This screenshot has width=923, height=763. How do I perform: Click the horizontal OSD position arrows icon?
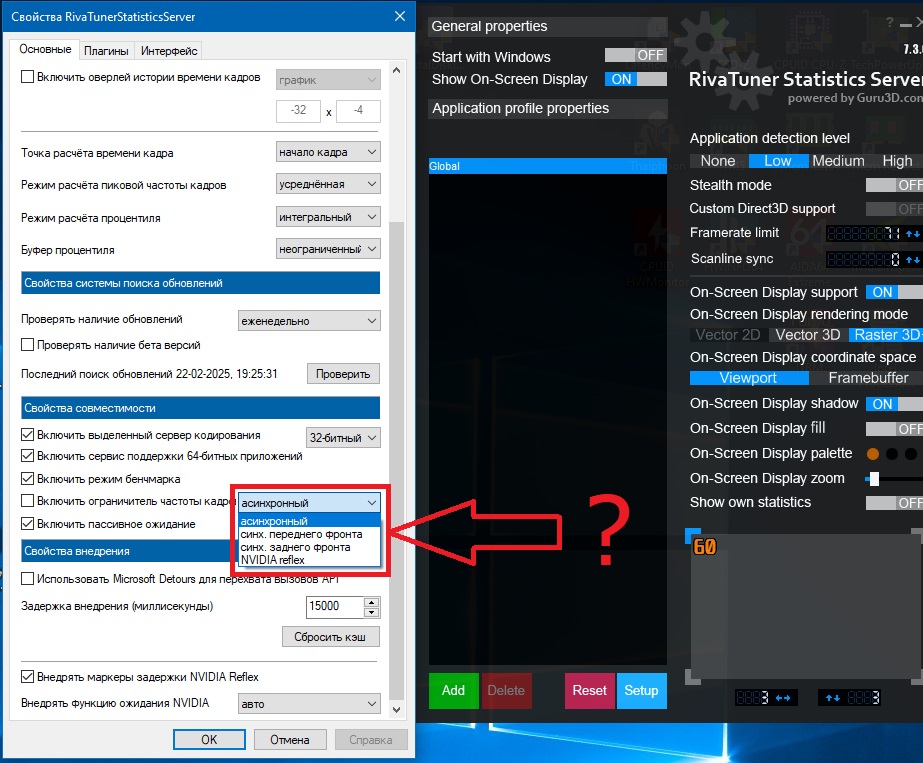coord(783,698)
